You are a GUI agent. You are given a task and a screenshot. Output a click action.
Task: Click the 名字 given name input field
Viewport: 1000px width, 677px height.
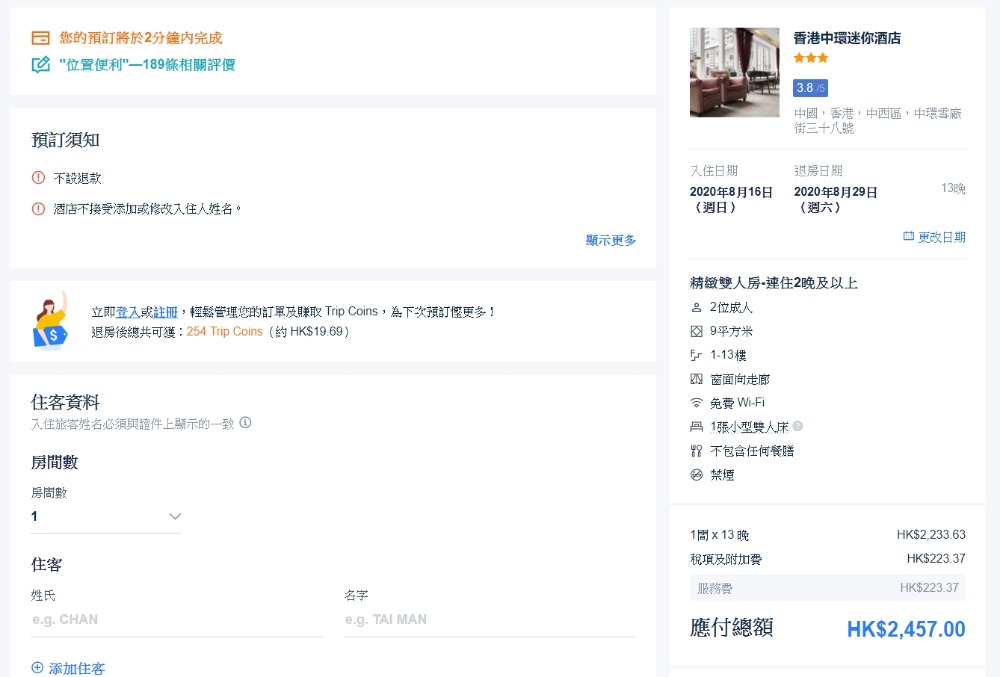(x=489, y=620)
